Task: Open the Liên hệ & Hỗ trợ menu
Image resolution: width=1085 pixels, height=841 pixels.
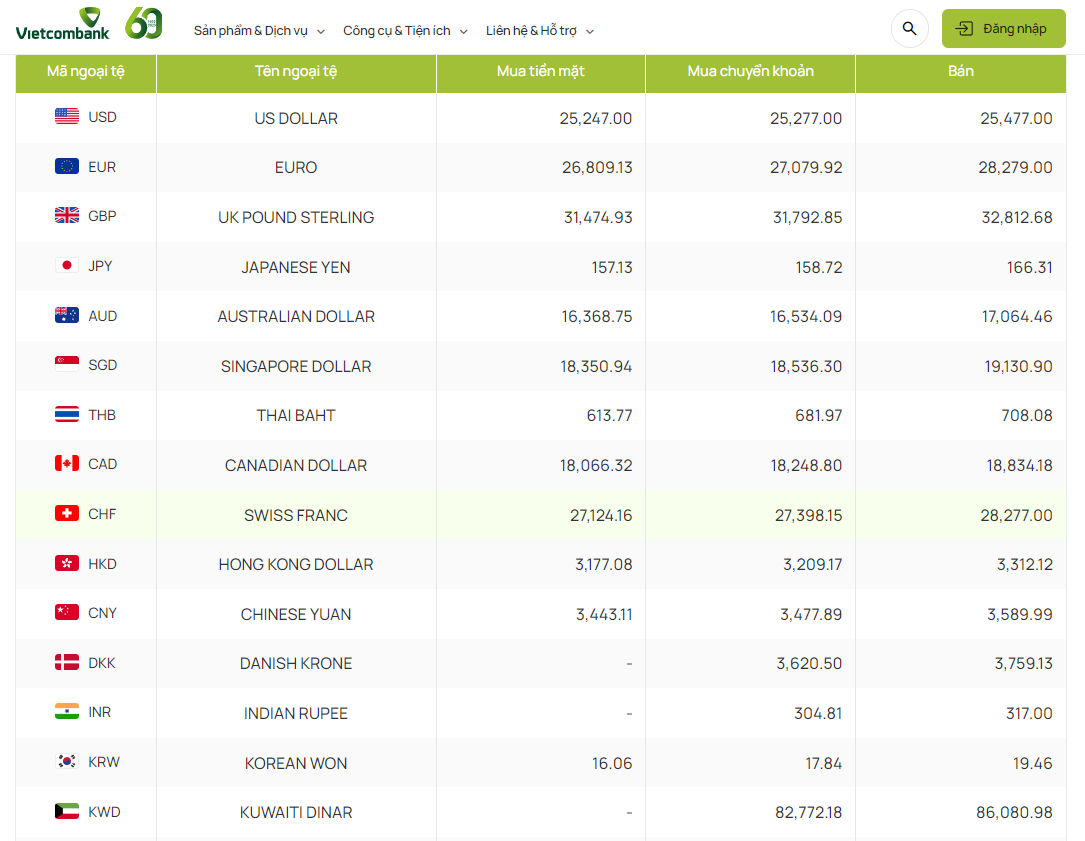Action: pyautogui.click(x=531, y=31)
